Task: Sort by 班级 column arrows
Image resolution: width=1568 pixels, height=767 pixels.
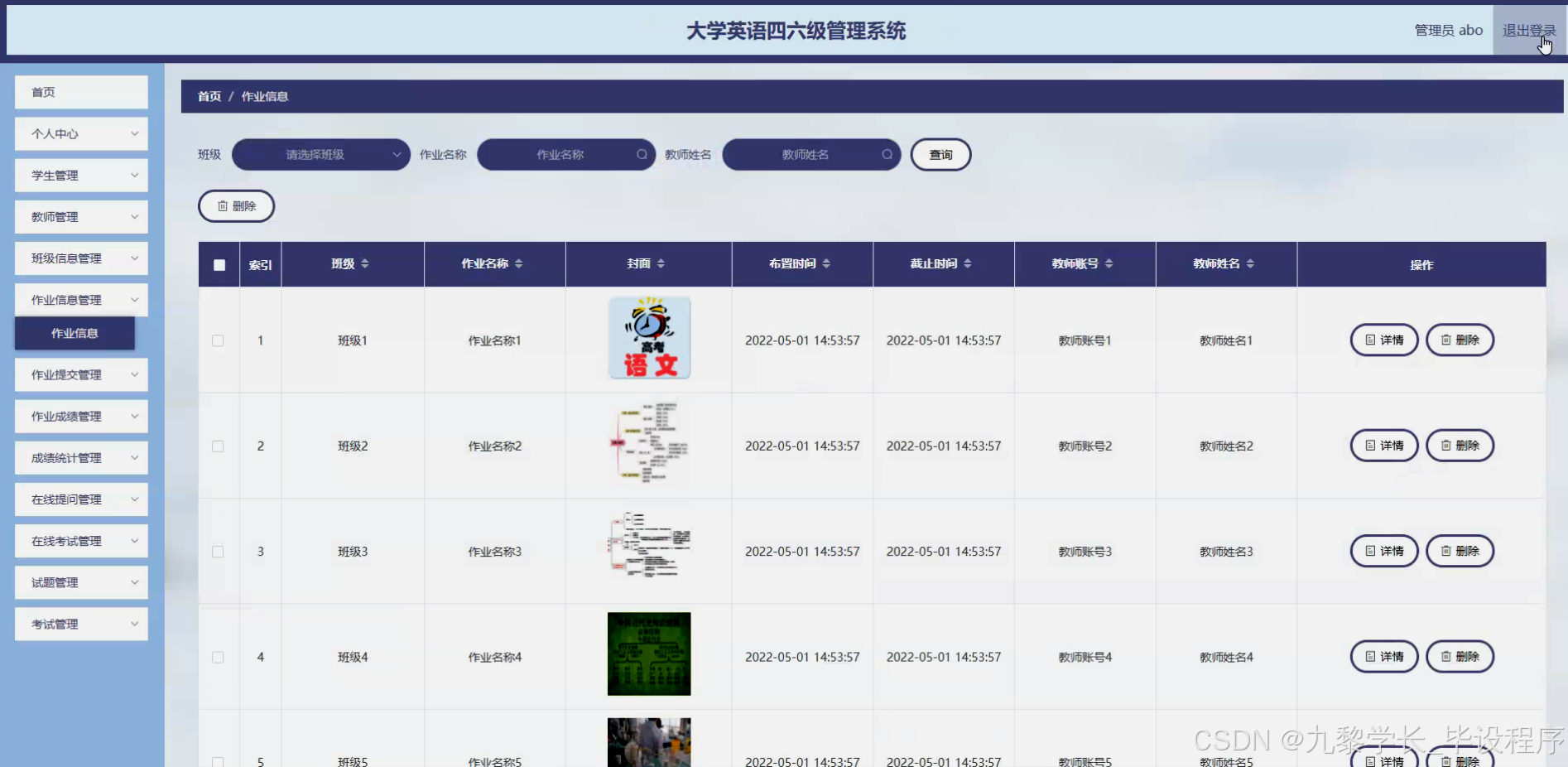Action: pyautogui.click(x=365, y=263)
